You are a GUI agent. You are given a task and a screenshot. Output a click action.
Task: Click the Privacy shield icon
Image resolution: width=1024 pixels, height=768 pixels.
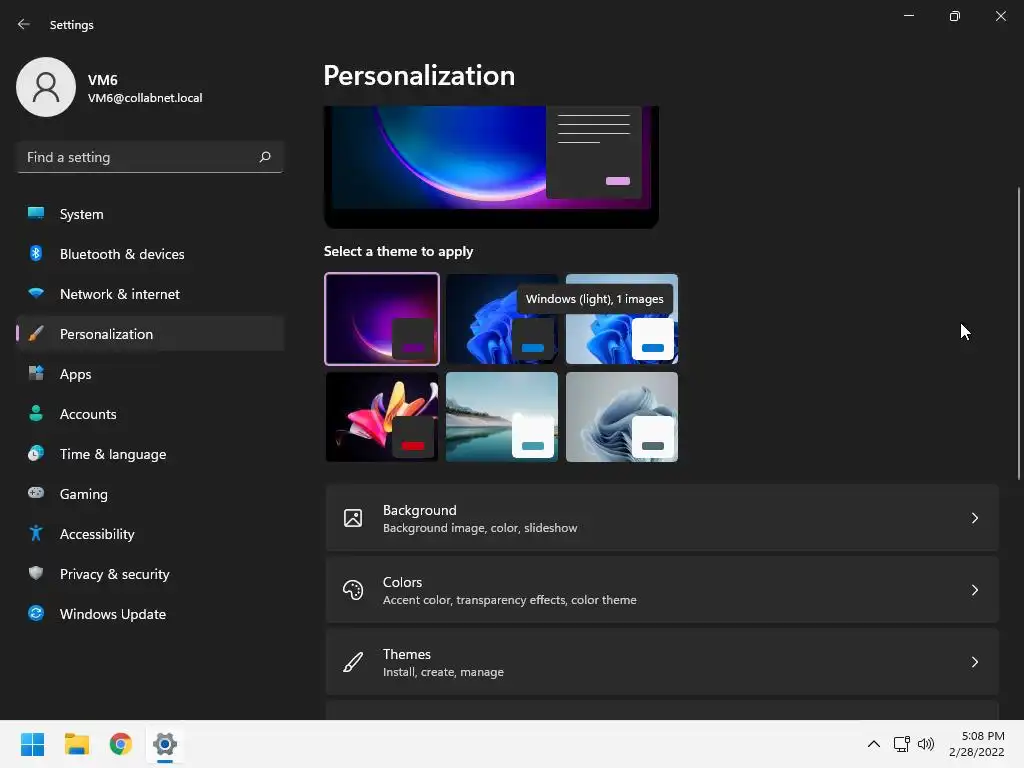[36, 573]
